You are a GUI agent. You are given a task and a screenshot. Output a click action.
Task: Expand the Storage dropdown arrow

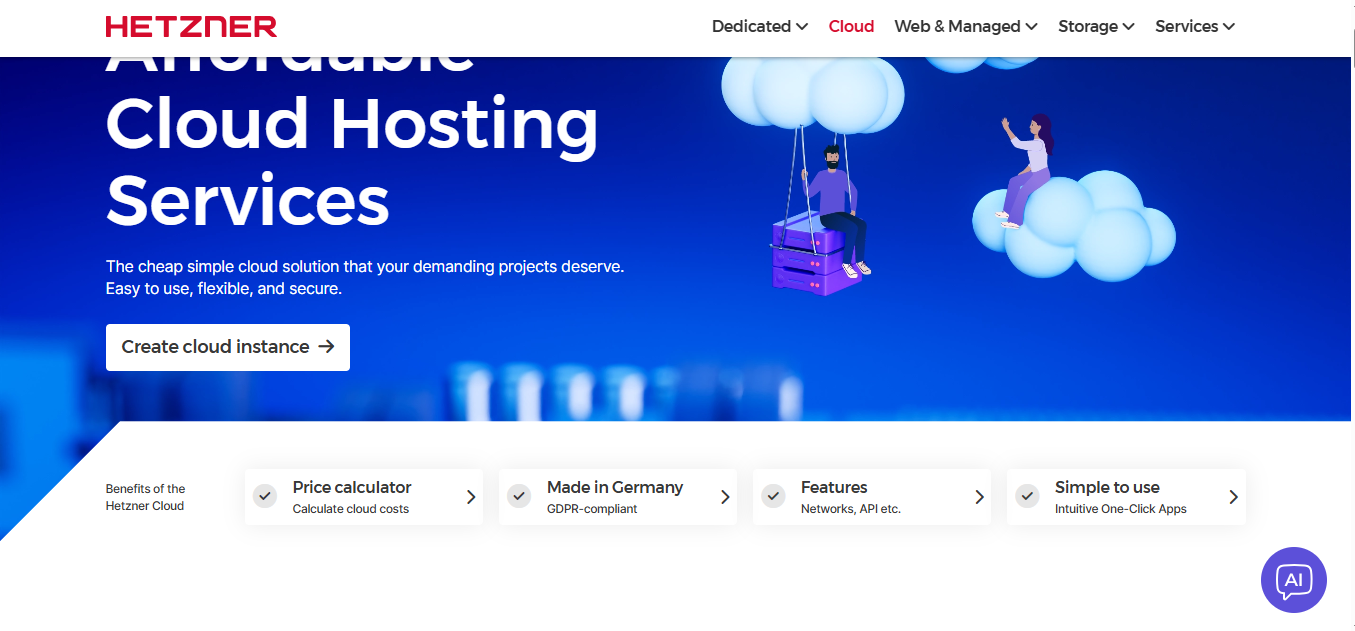1128,27
